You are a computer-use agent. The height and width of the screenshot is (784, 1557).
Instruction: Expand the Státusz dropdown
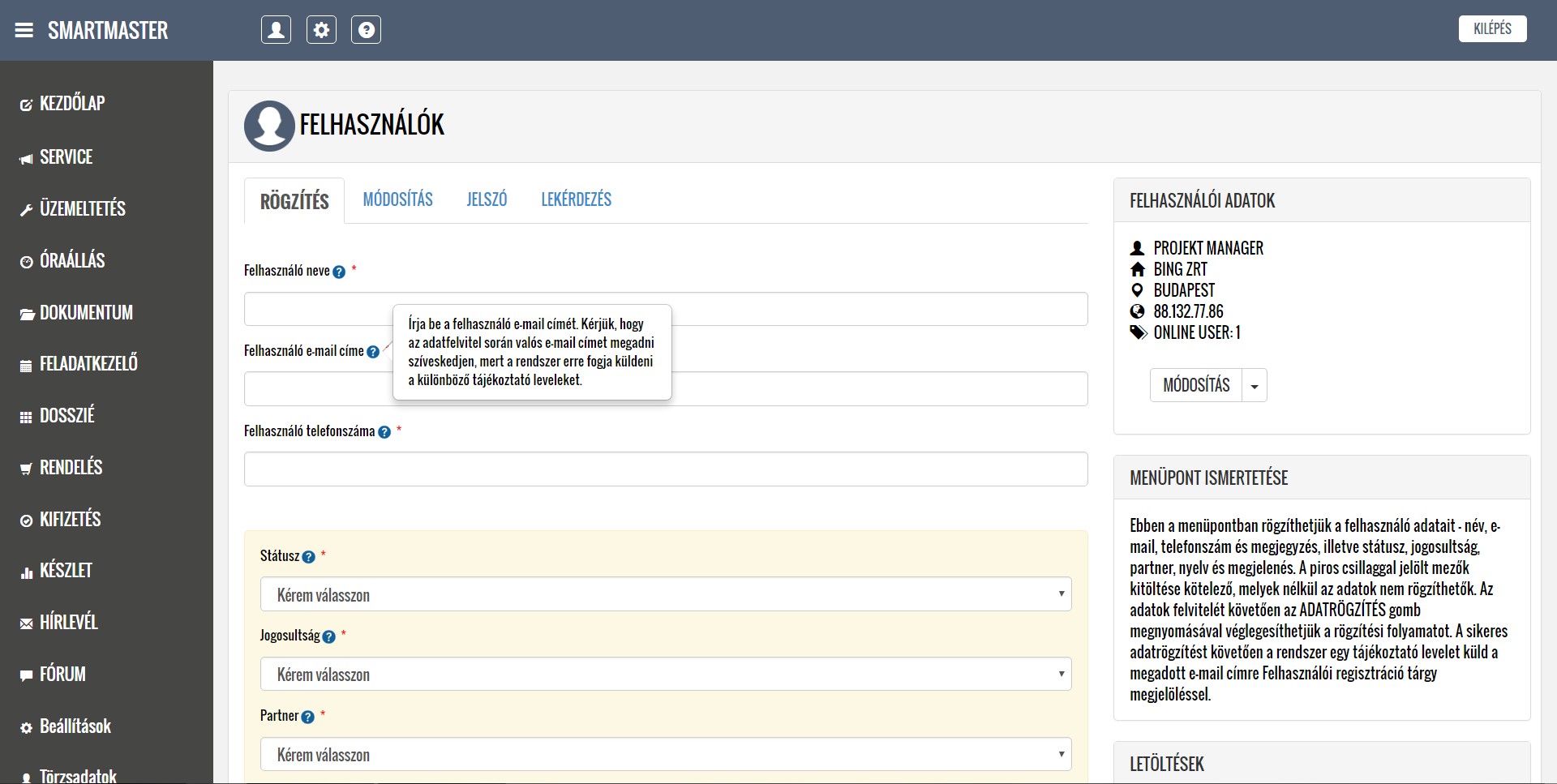click(665, 594)
